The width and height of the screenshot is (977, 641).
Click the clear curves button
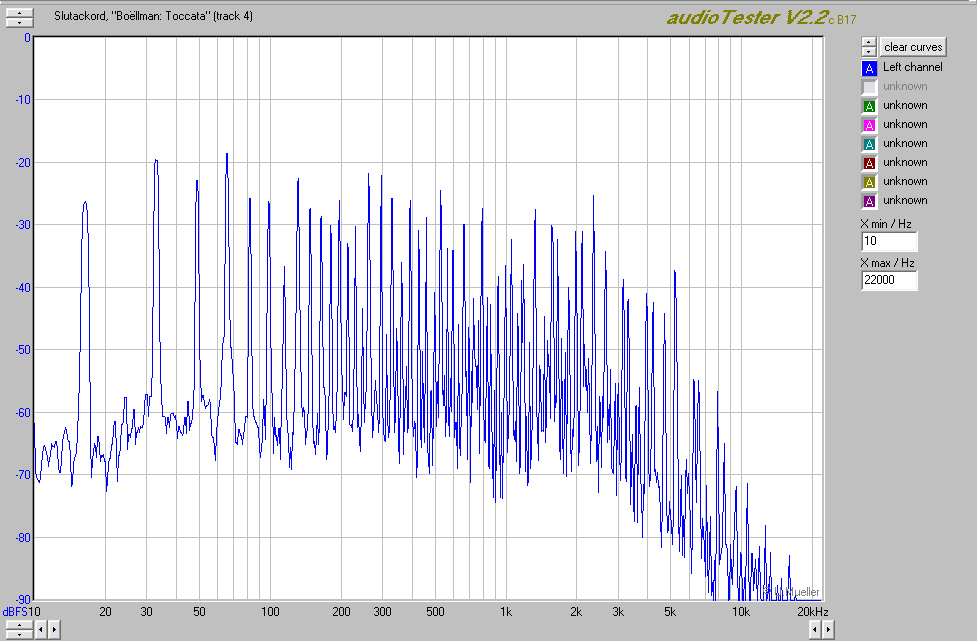pyautogui.click(x=913, y=47)
